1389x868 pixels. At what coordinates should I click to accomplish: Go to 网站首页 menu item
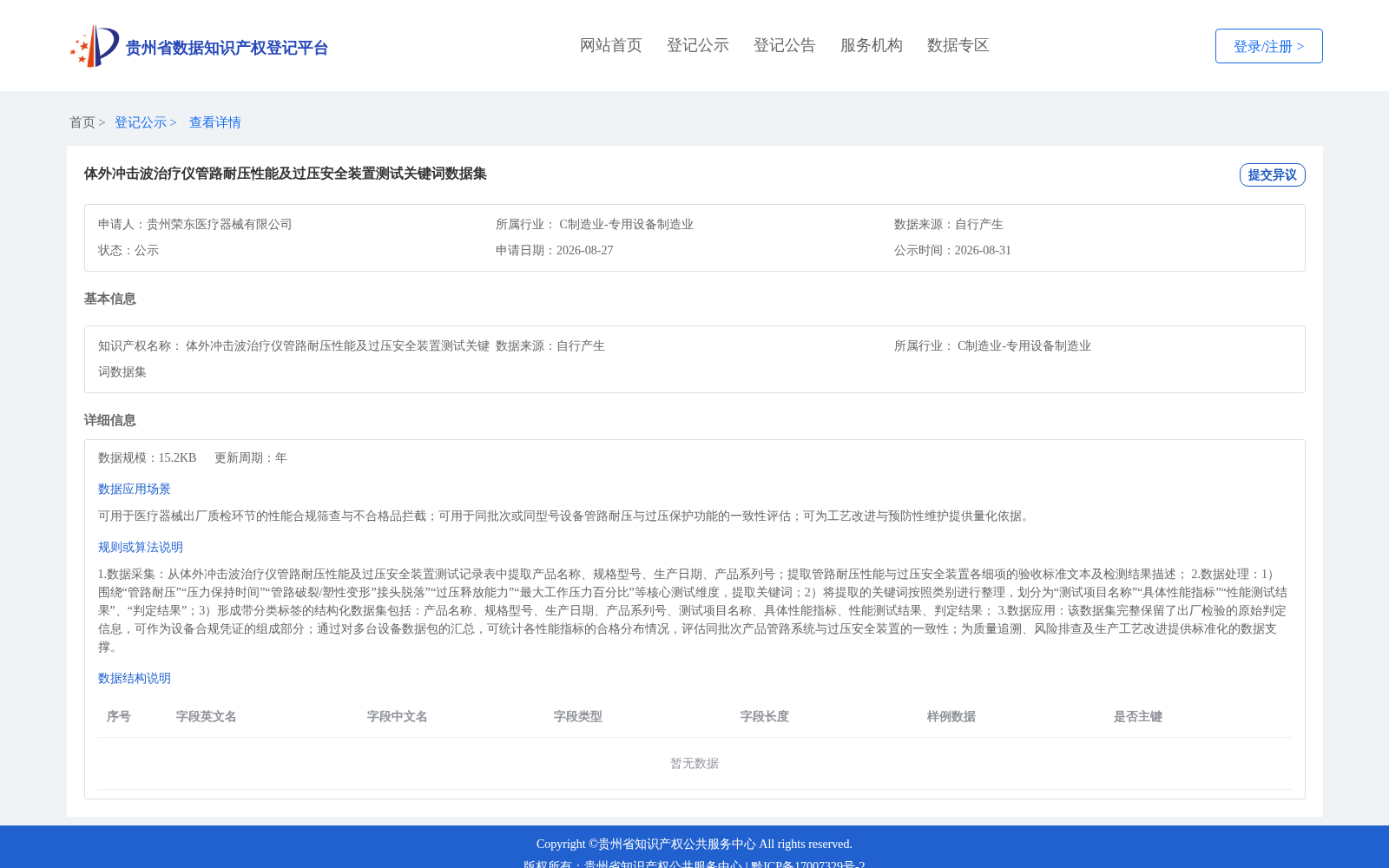coord(611,45)
